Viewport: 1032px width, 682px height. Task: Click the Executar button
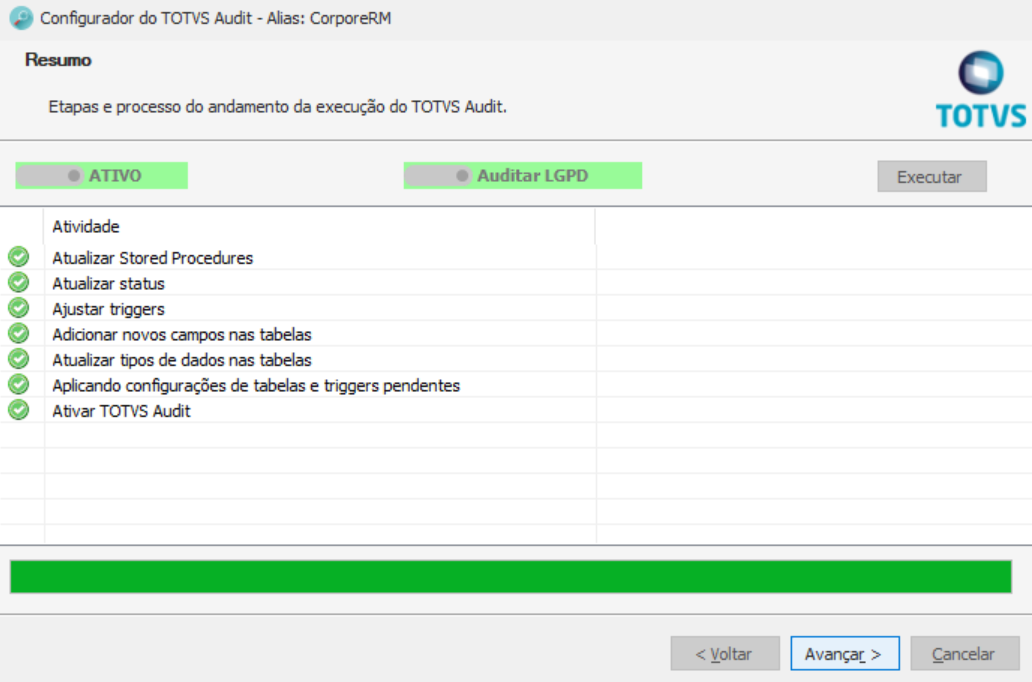[x=931, y=176]
